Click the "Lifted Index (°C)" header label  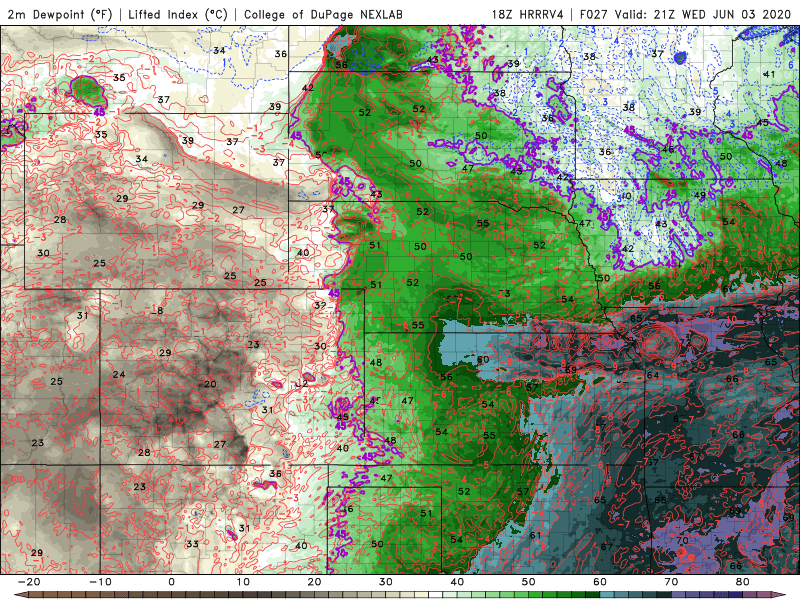[178, 14]
